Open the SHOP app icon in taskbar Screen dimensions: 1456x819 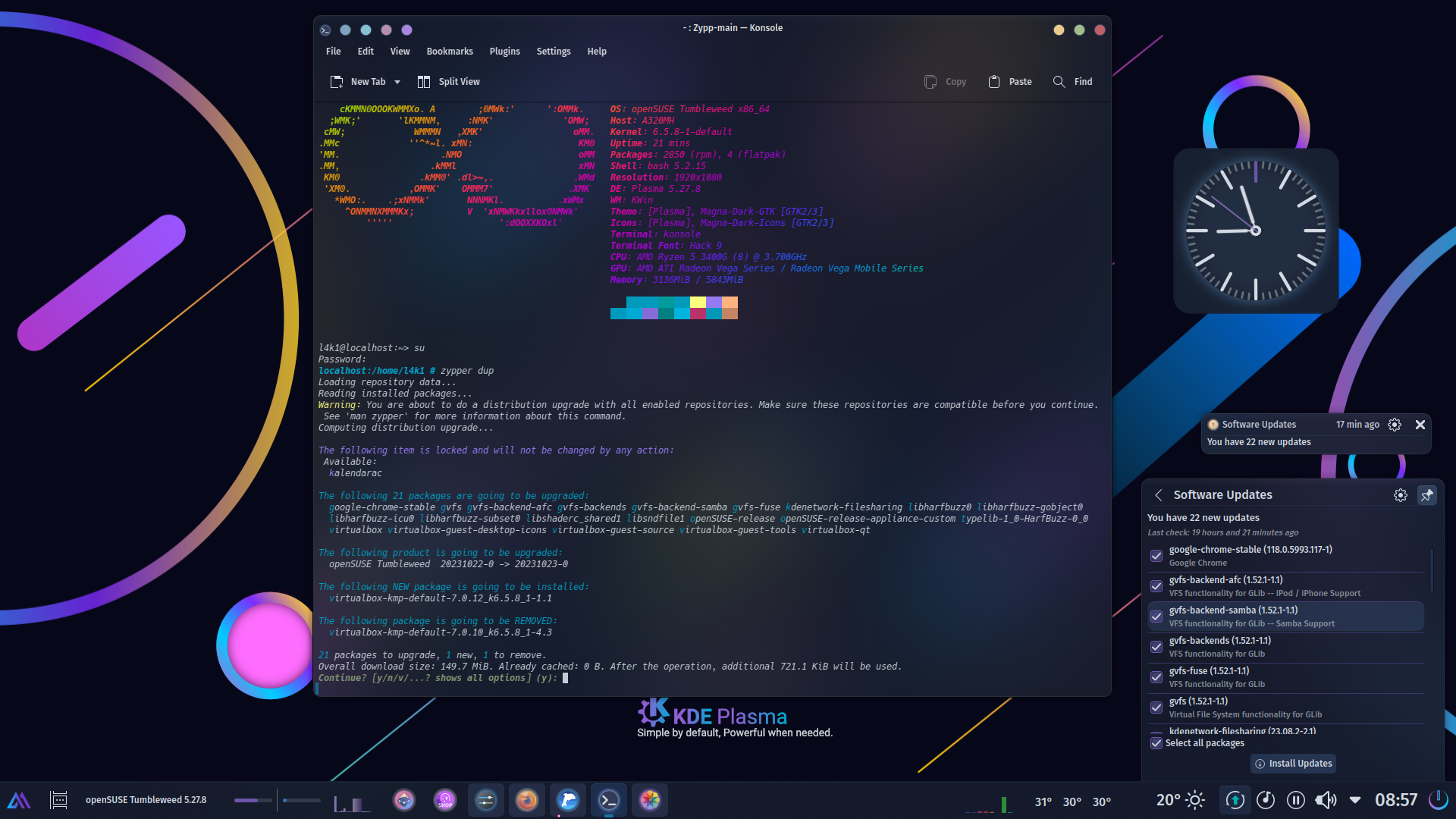click(445, 800)
